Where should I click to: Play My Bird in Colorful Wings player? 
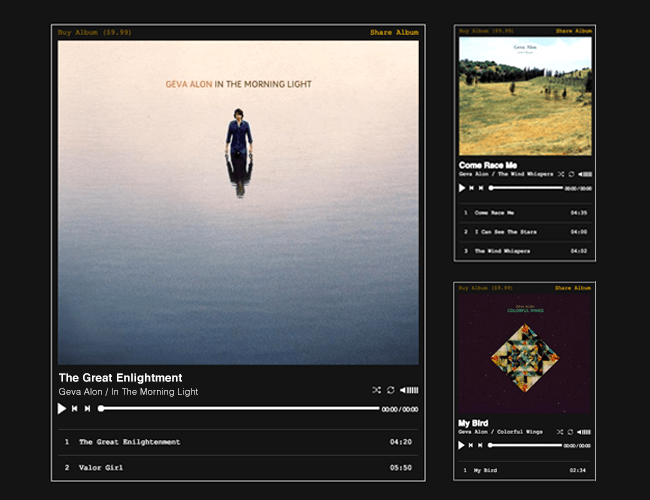(461, 445)
